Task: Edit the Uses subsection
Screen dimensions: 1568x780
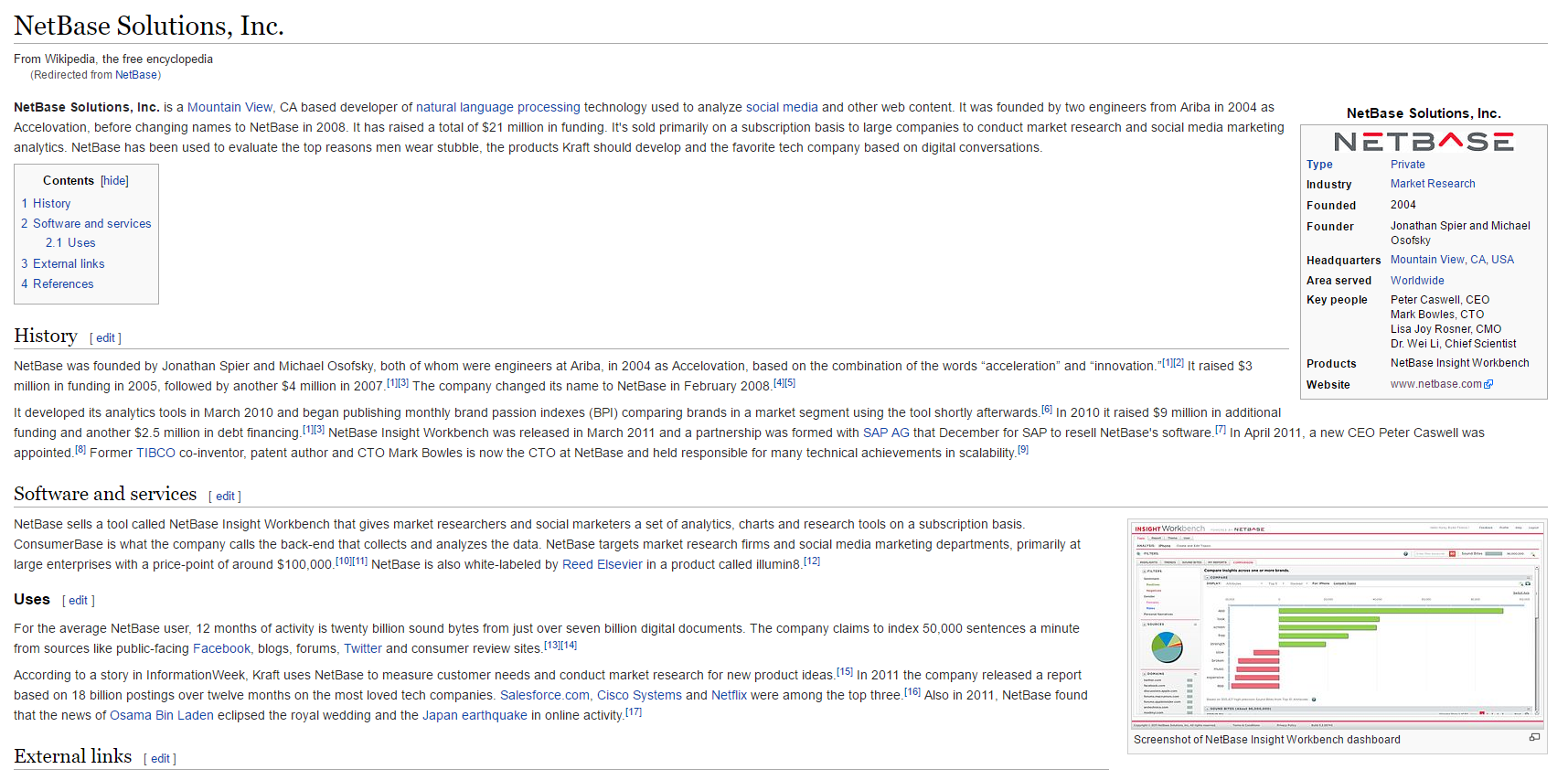Action: click(x=79, y=601)
